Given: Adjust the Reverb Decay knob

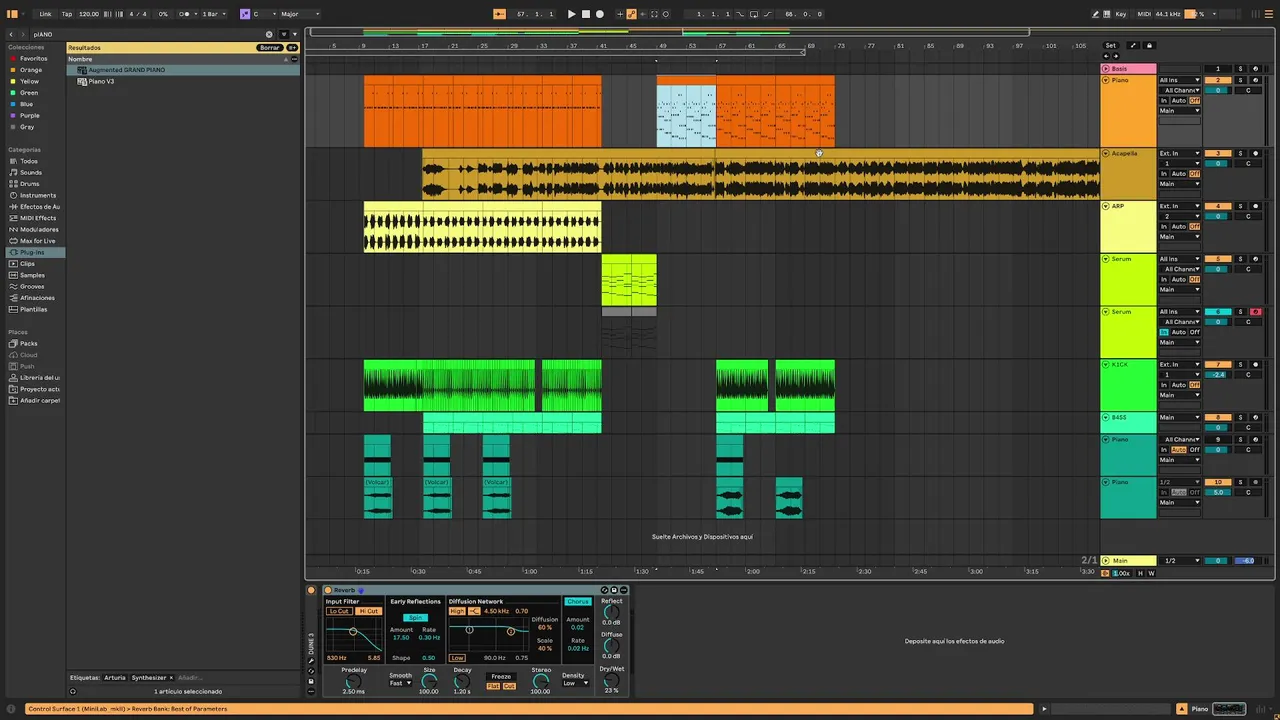Looking at the screenshot, I should 461,681.
